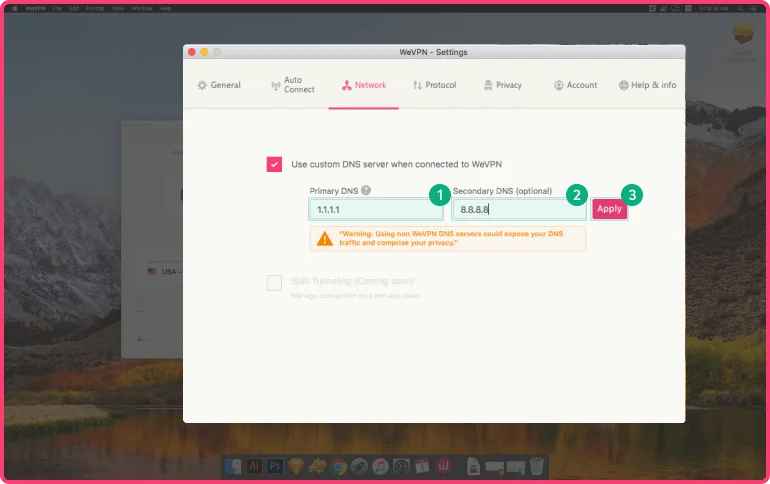
Task: Click the Network tab icon
Action: pyautogui.click(x=346, y=85)
